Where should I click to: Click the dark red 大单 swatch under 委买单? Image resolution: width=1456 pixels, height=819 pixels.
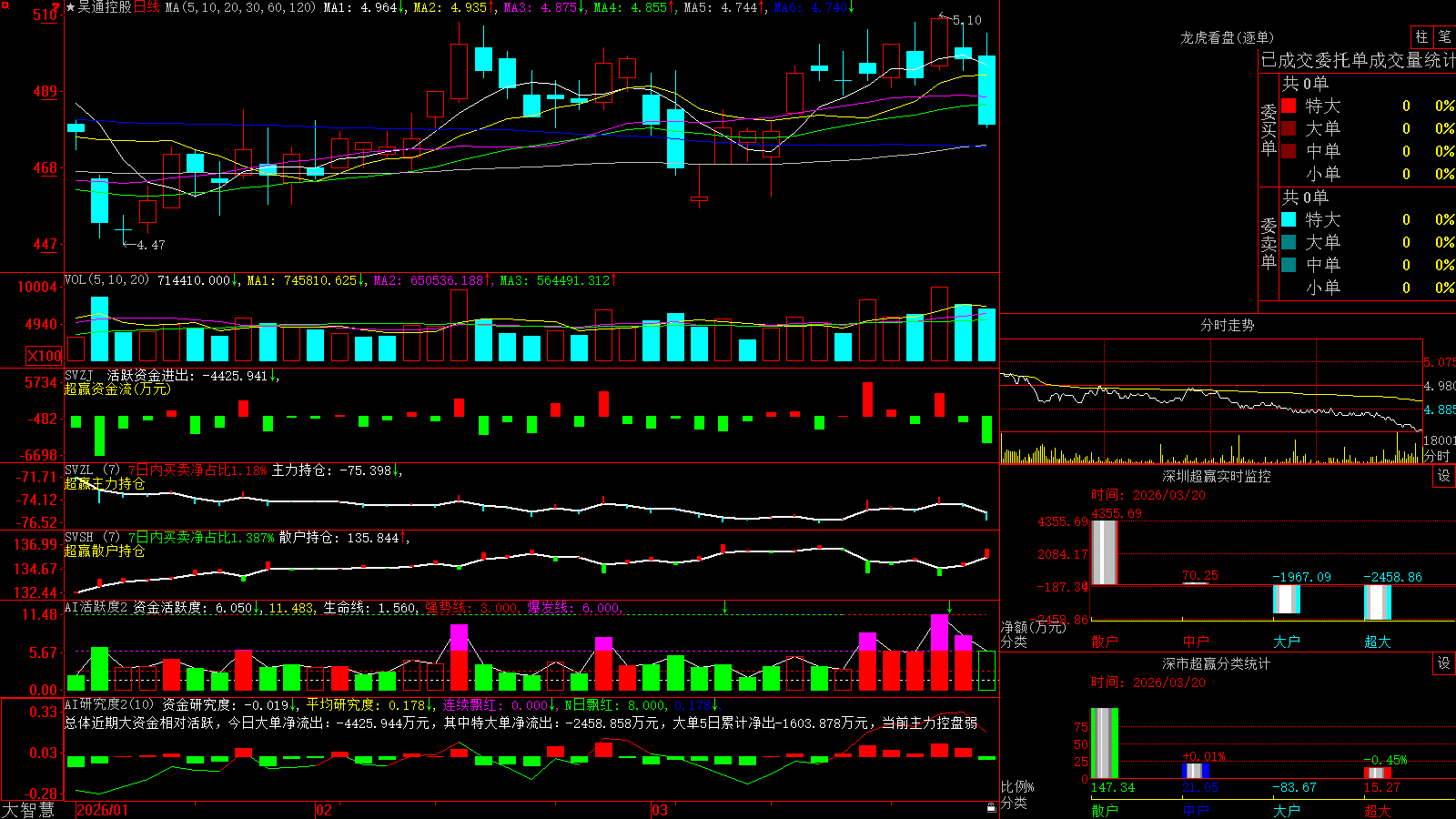[x=1289, y=128]
